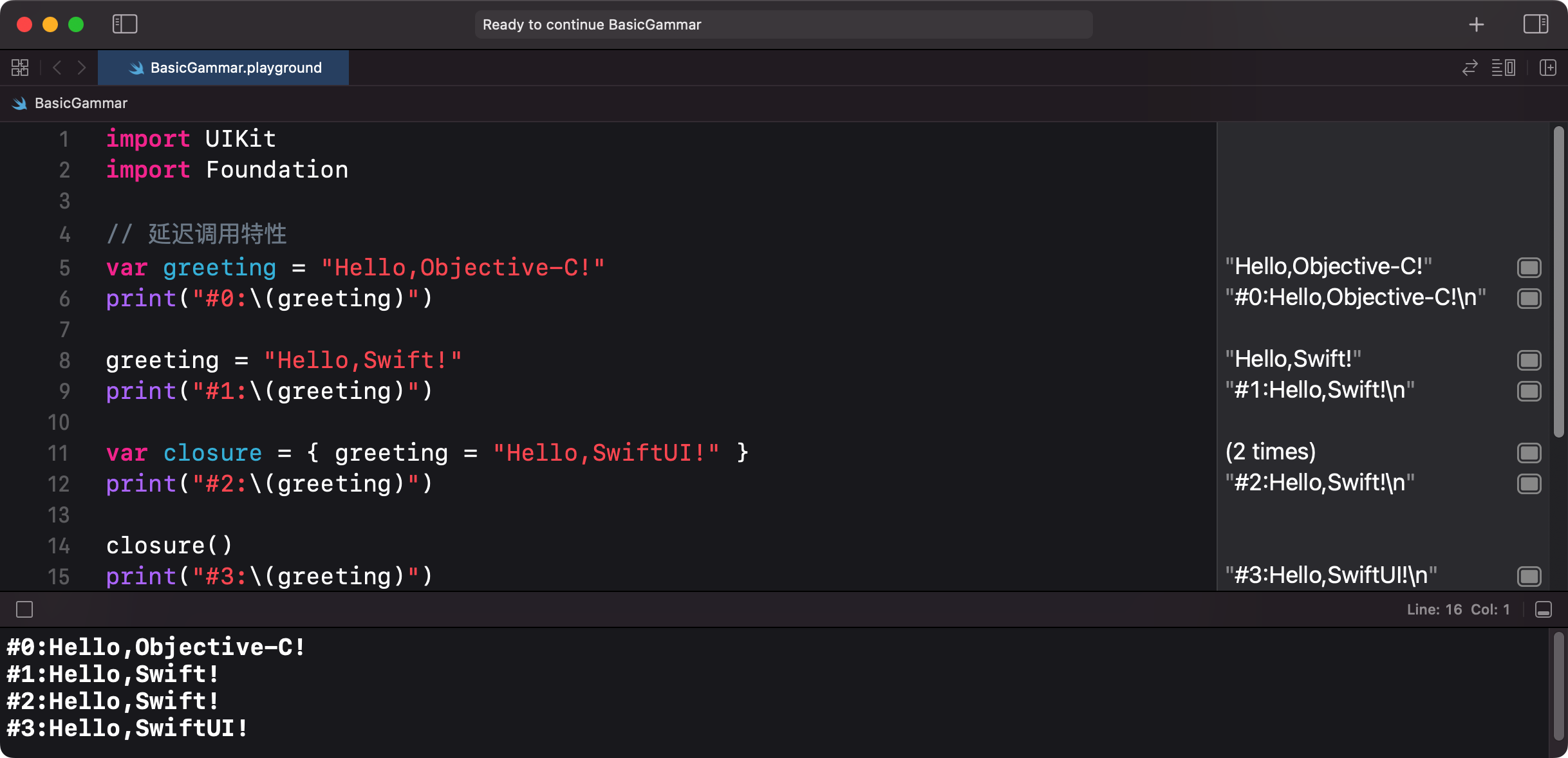The image size is (1568, 758).
Task: Click console output '#3:Hello,SwiftUI!'
Action: pos(127,728)
